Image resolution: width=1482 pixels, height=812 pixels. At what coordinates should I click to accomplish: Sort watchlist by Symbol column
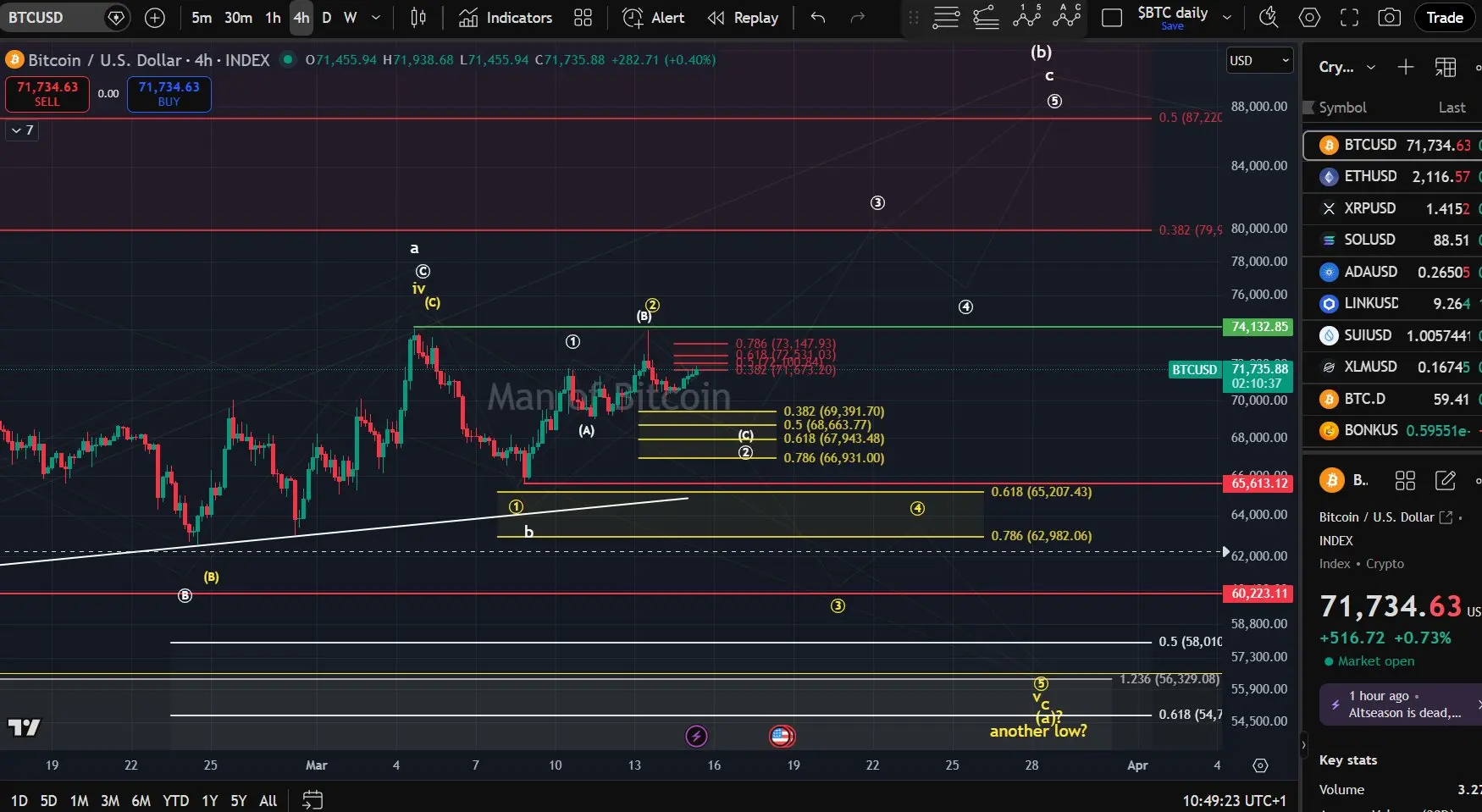(x=1343, y=108)
